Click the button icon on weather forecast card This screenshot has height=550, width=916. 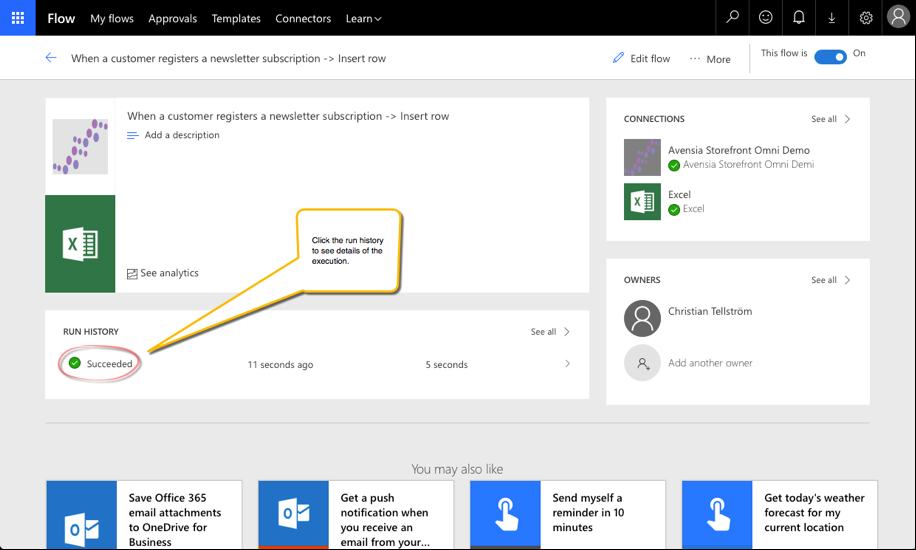click(717, 515)
